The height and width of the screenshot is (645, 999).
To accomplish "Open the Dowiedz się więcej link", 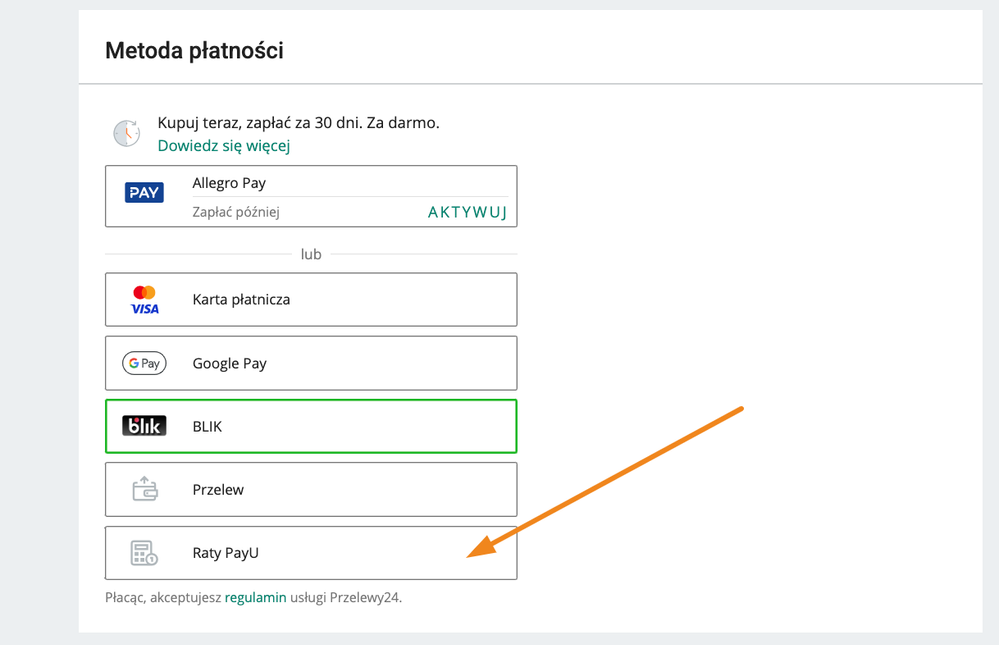I will tap(224, 146).
